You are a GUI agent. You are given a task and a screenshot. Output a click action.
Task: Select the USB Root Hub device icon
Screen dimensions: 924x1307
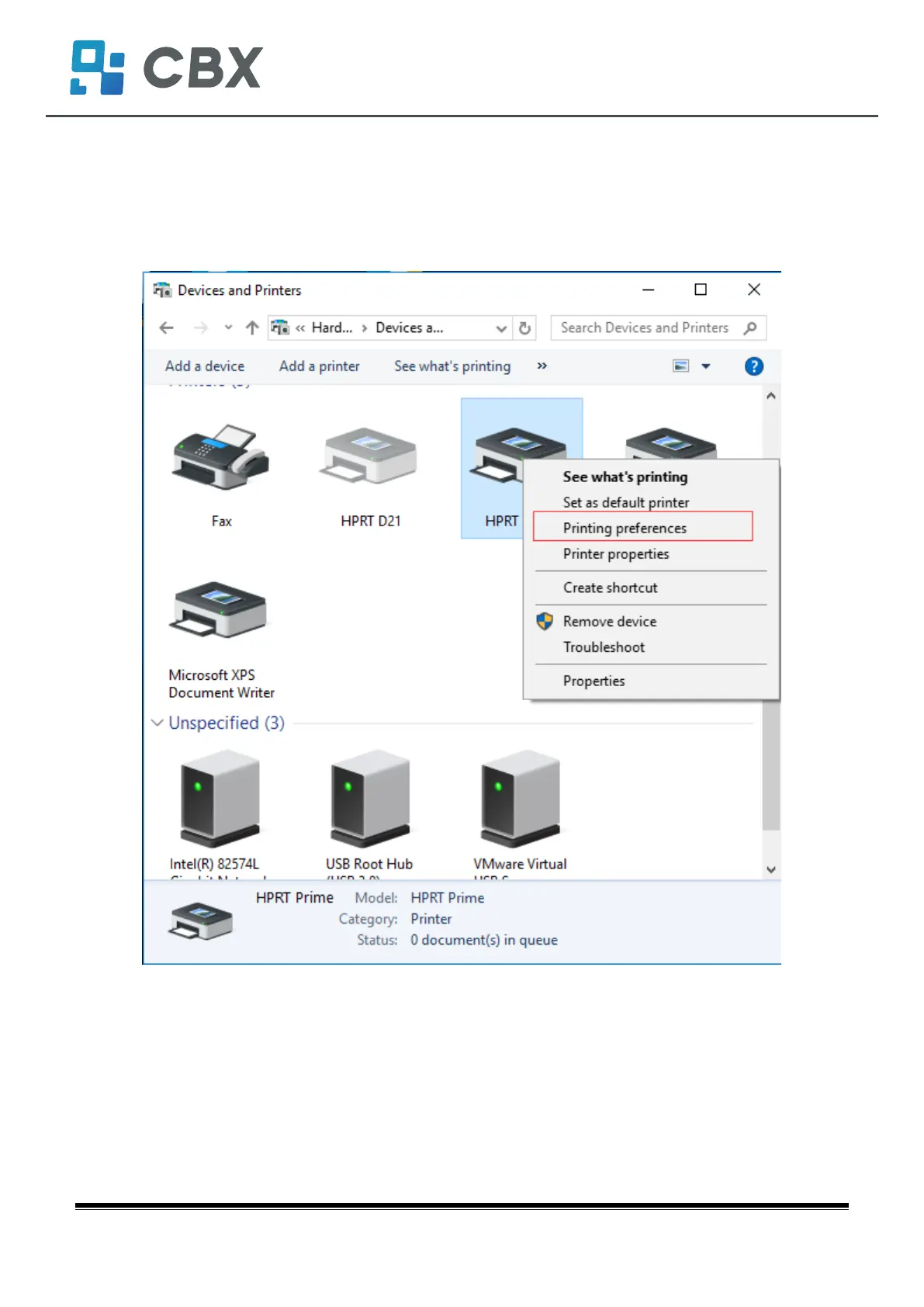tap(370, 799)
